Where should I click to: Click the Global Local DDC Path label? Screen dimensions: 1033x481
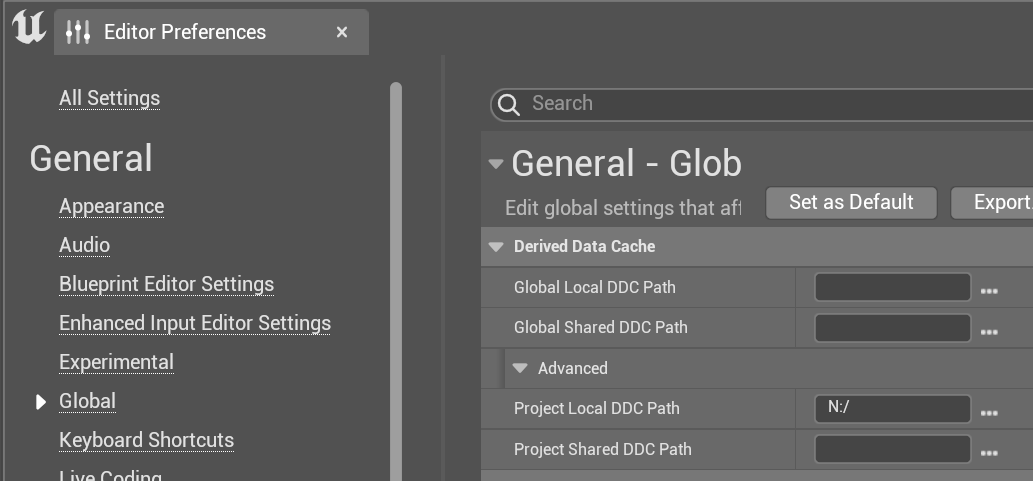coord(594,287)
